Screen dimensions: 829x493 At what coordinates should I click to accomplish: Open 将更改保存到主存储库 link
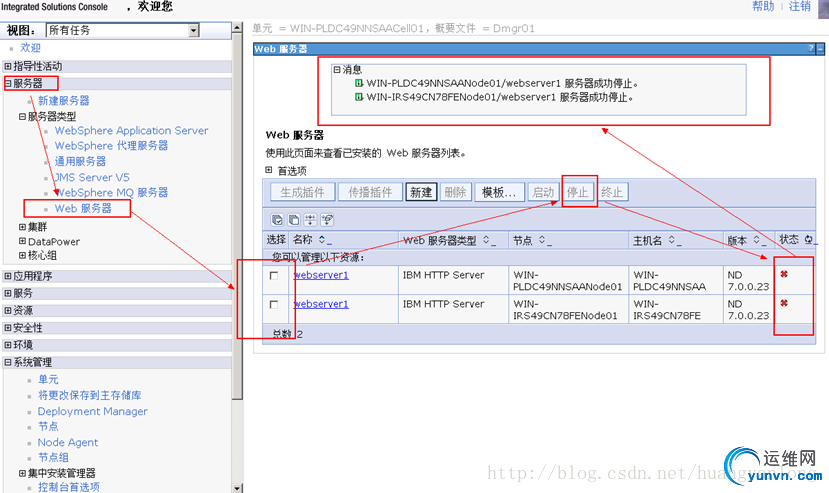coord(89,395)
